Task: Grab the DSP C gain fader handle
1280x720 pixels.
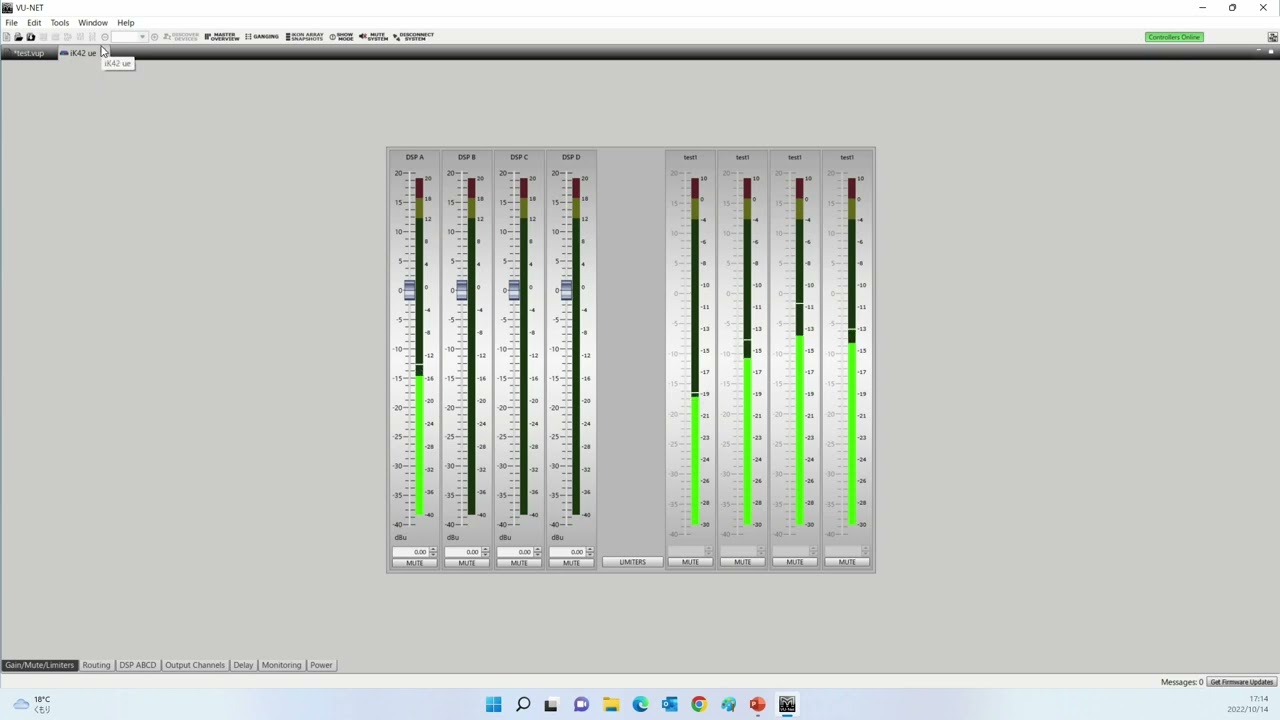Action: point(513,290)
